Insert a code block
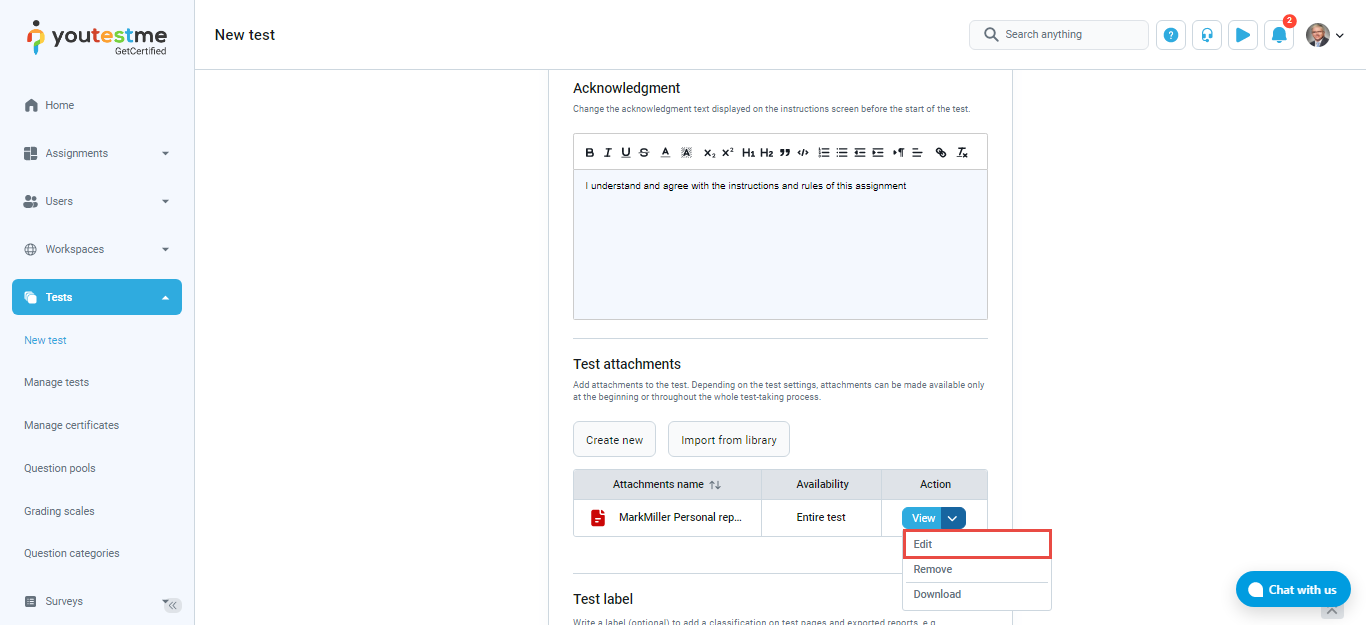The width and height of the screenshot is (1366, 625). coord(803,153)
